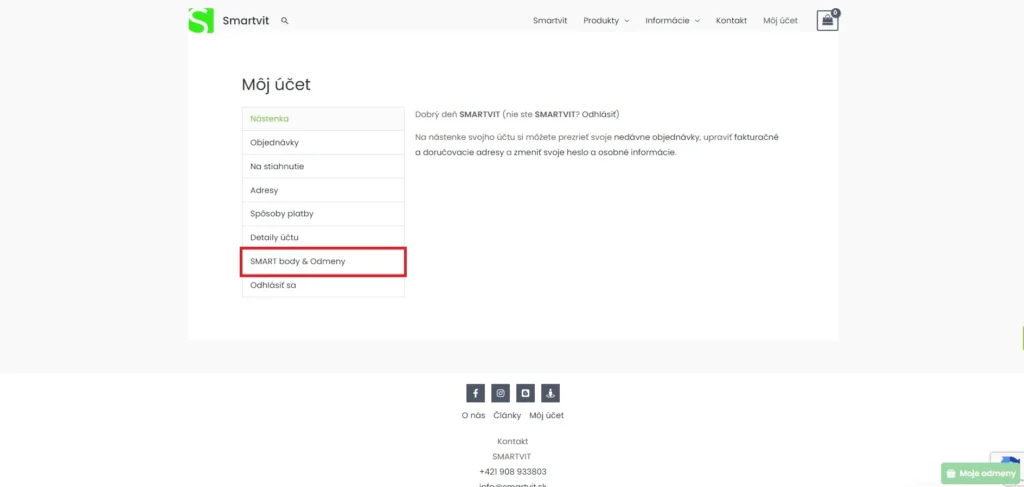
Task: Click the Môj účet page heading
Action: point(276,84)
